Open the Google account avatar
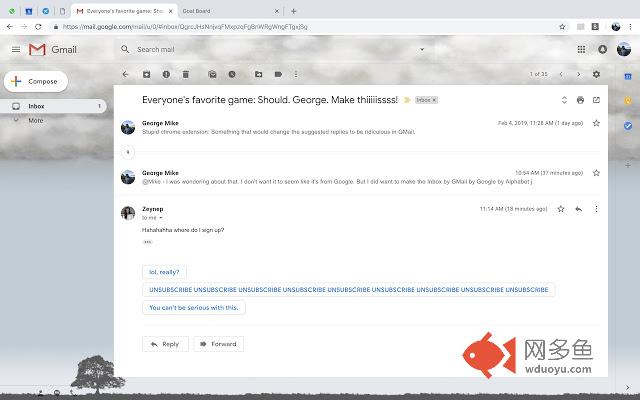The image size is (640, 400). point(624,49)
